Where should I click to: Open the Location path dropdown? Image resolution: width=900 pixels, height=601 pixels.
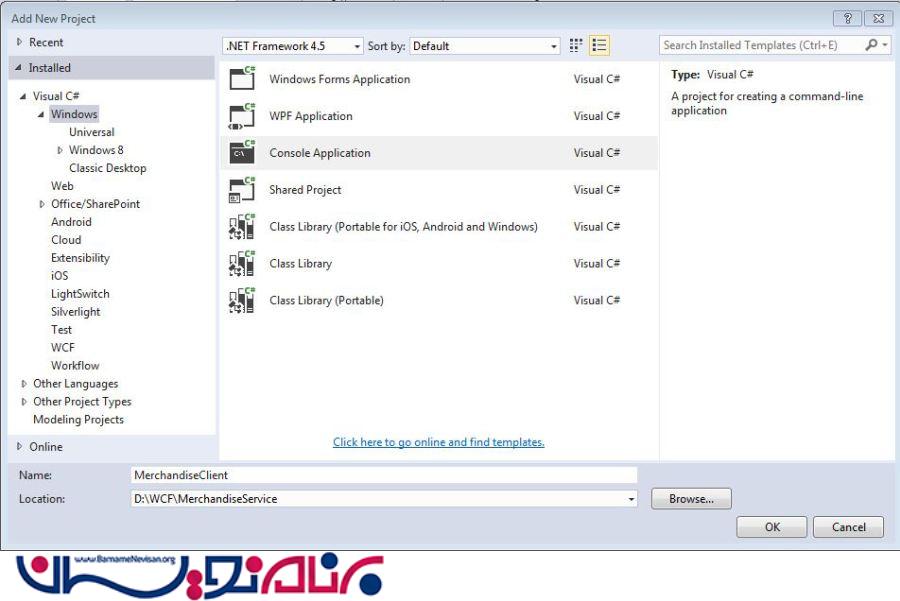[x=631, y=499]
